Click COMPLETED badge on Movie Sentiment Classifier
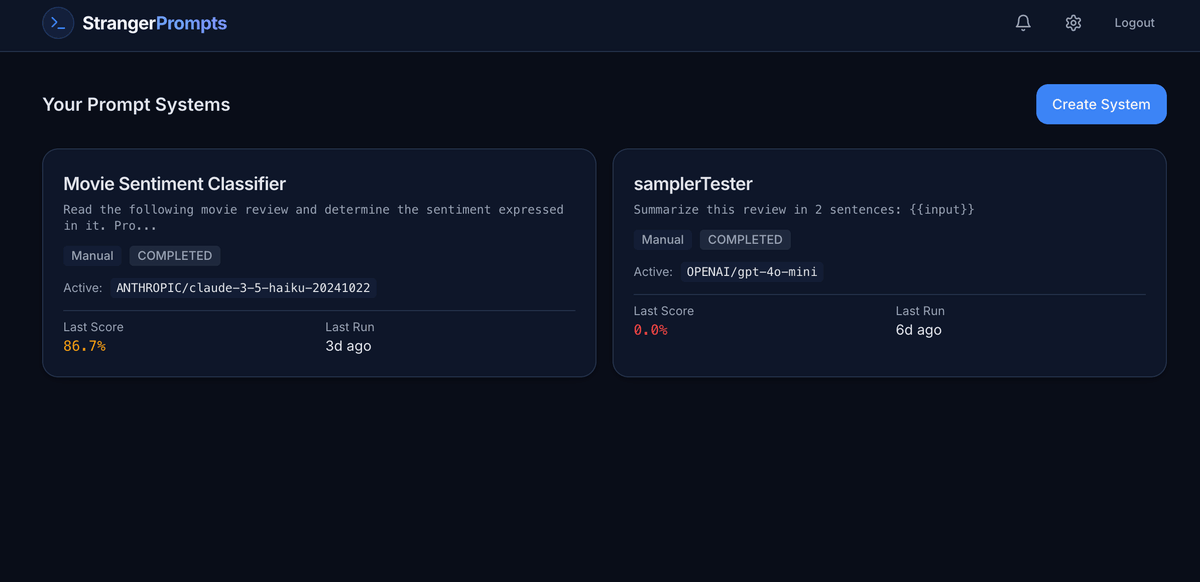 click(x=175, y=256)
